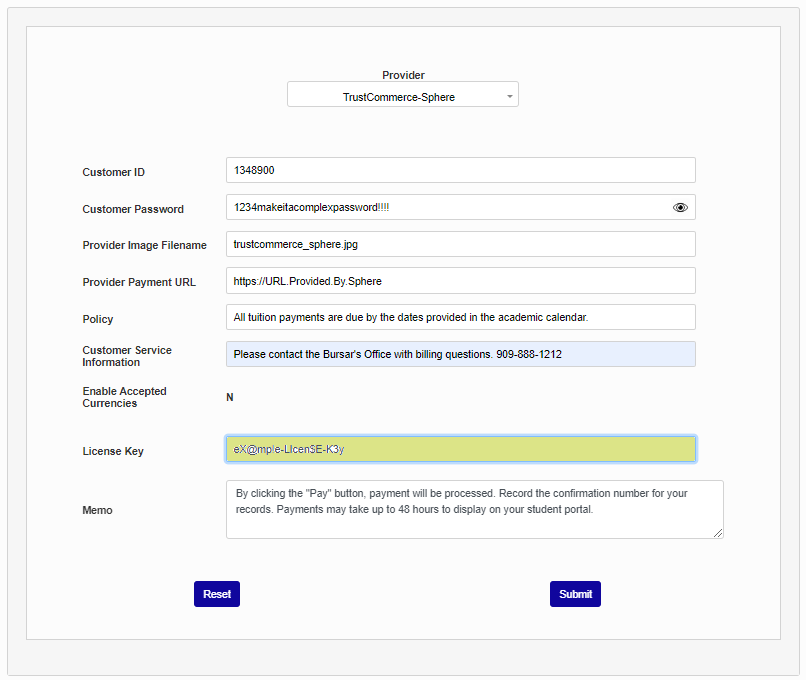Grab the Memo textarea resize handle
The height and width of the screenshot is (680, 806).
pyautogui.click(x=717, y=533)
